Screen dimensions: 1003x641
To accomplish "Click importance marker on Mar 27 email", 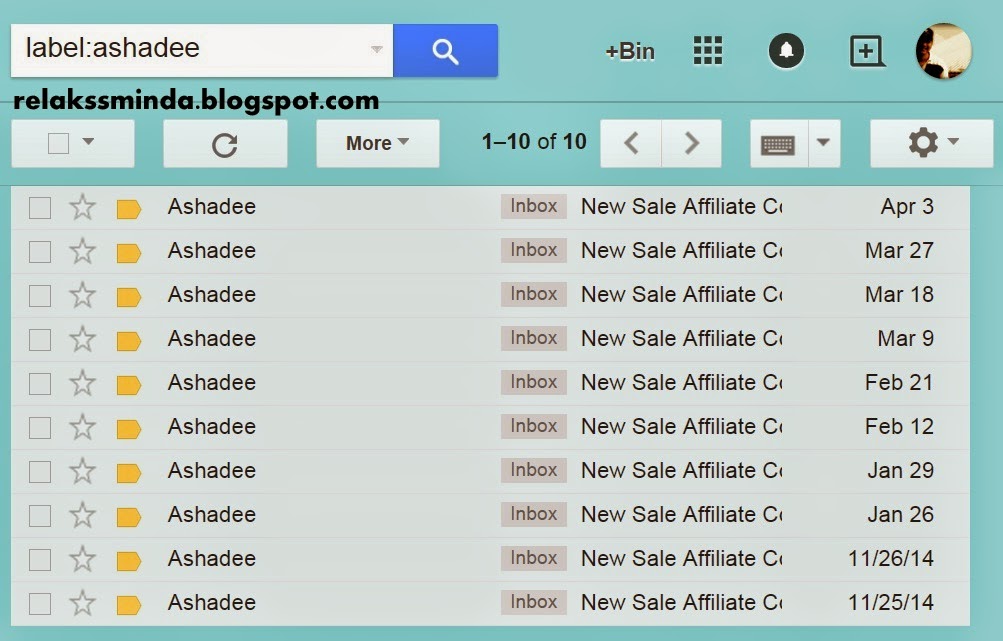I will [x=129, y=253].
